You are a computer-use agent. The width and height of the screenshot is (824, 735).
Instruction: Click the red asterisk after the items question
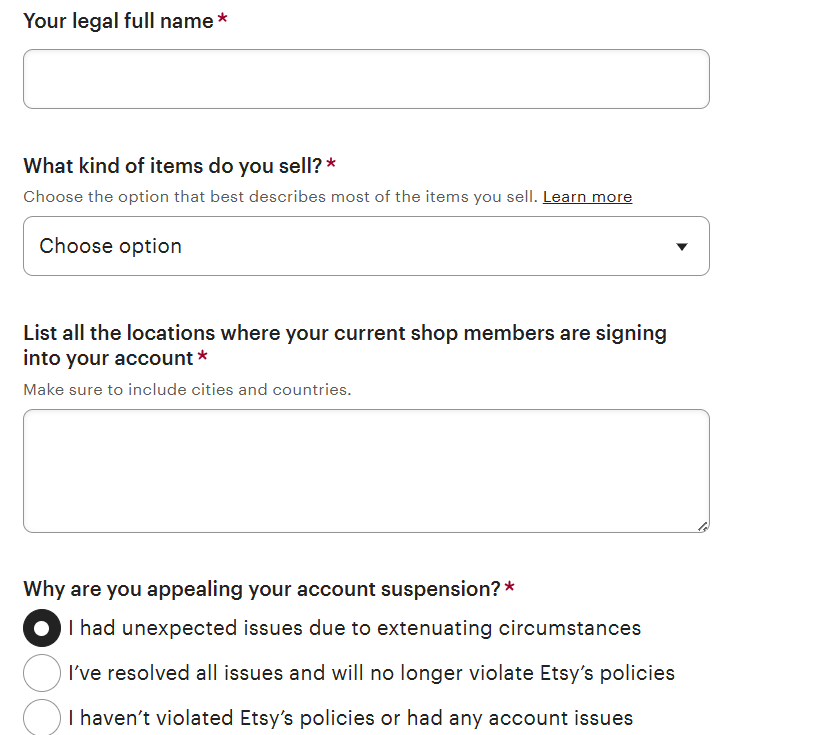tap(331, 165)
